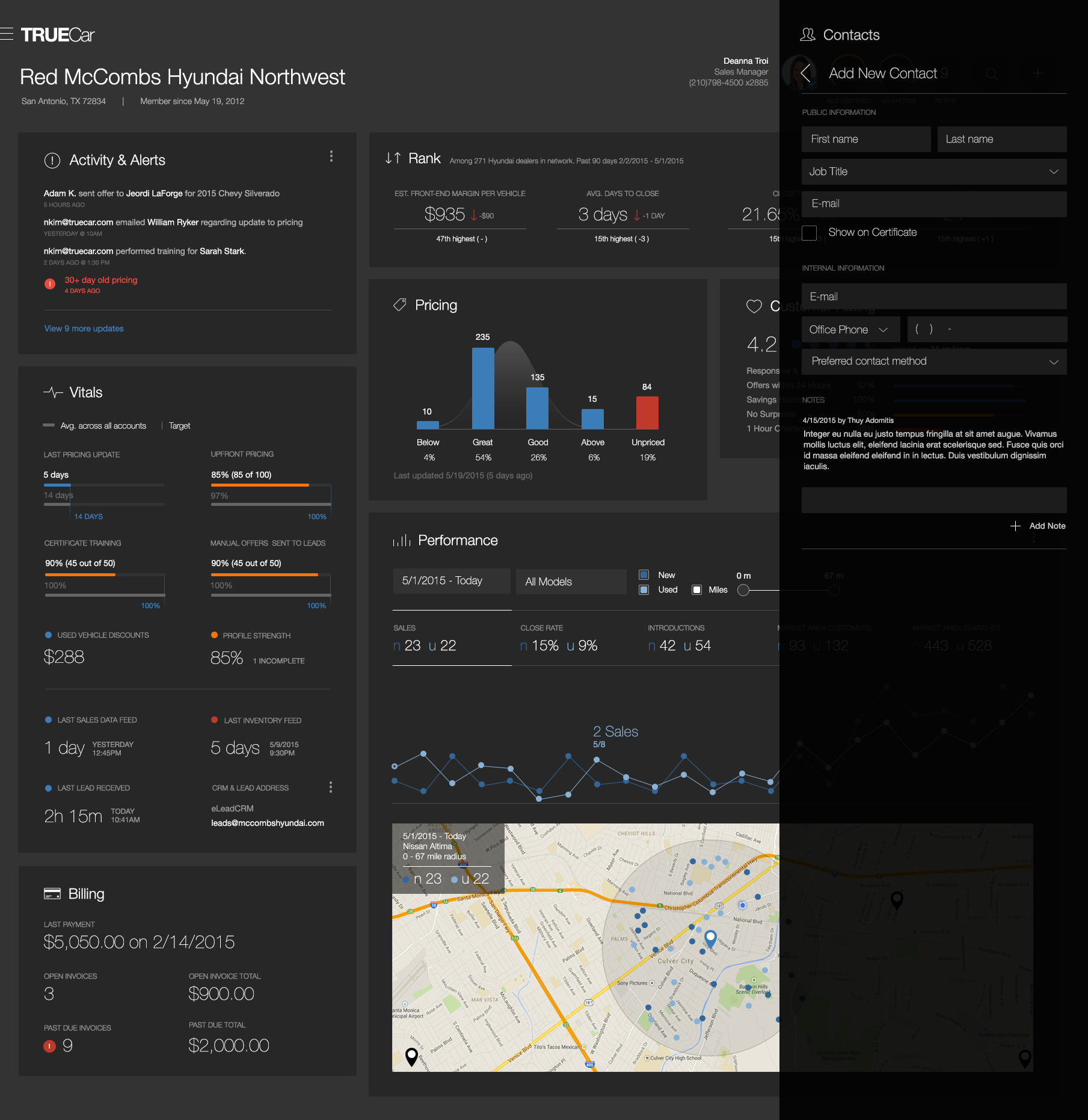Click the kebab menu on Activity & Alerts card
Image resolution: width=1088 pixels, height=1120 pixels.
click(331, 156)
